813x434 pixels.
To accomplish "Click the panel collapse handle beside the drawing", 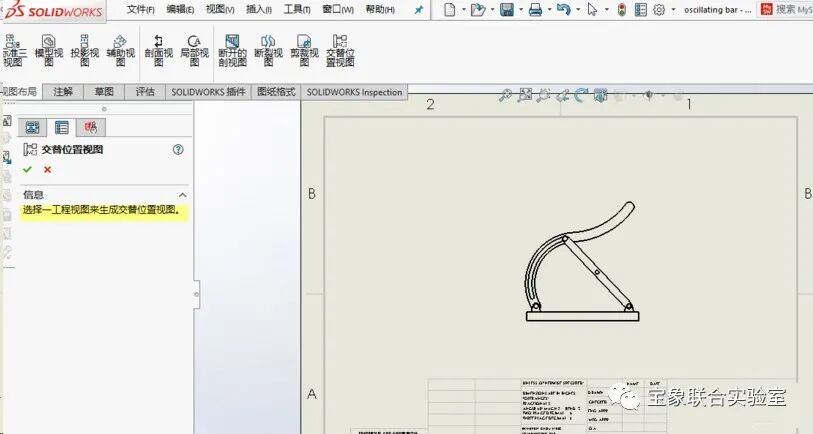I will tap(197, 295).
